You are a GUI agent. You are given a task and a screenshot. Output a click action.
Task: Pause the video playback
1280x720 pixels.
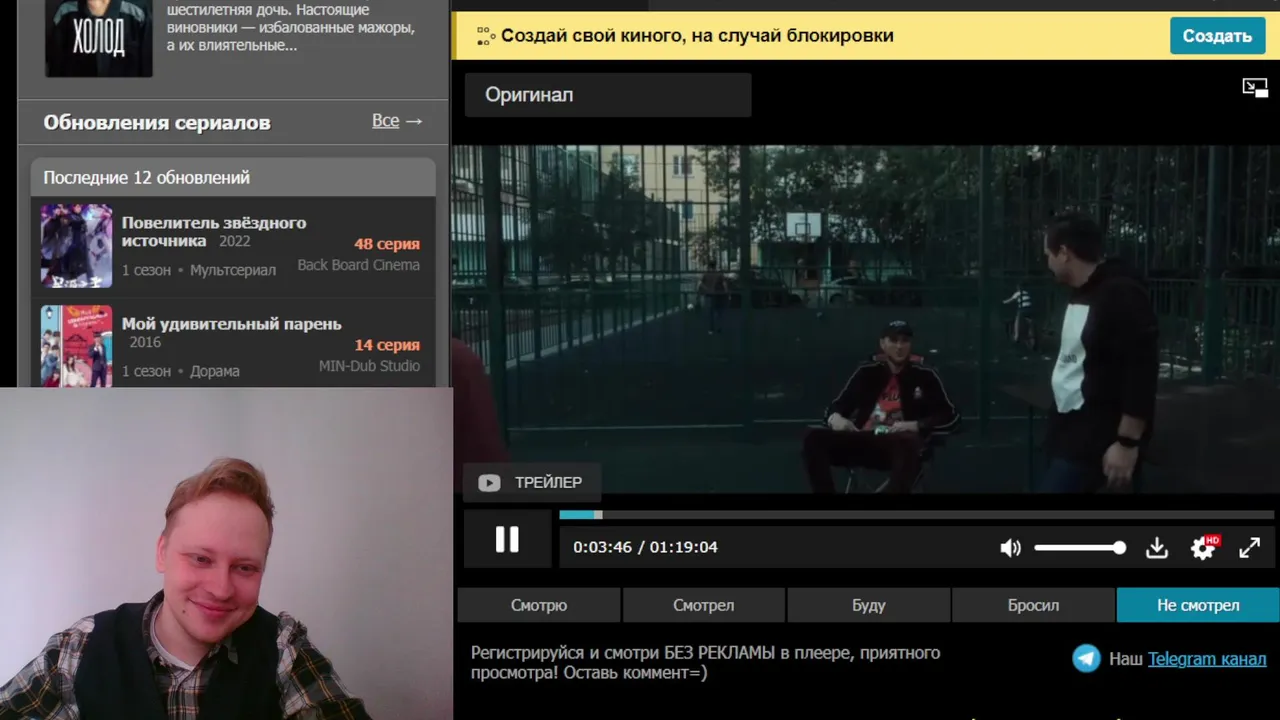click(507, 540)
